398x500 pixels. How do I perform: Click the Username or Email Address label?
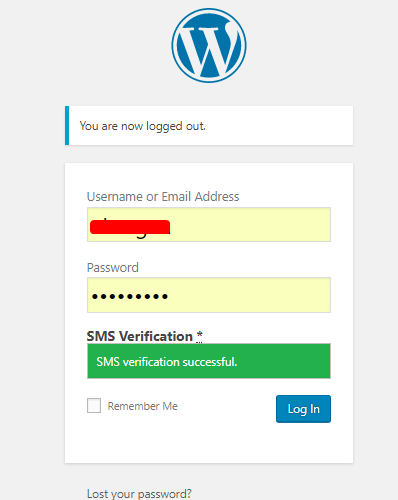click(163, 197)
